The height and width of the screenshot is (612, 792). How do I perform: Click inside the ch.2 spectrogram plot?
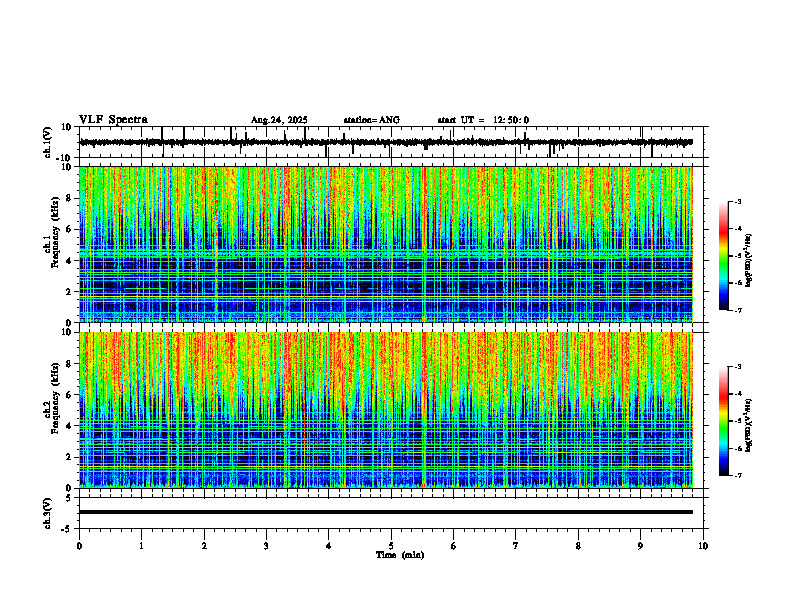point(386,410)
